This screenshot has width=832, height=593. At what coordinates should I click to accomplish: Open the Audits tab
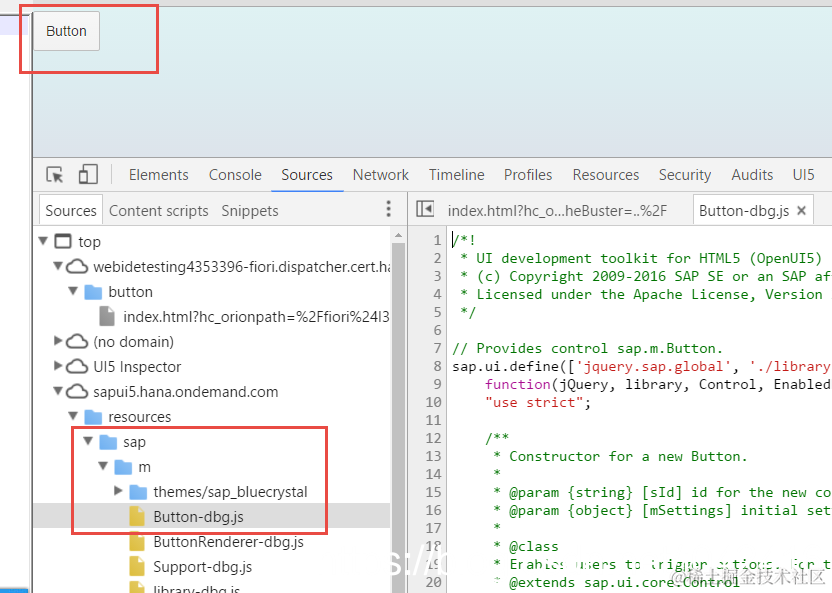click(x=752, y=175)
